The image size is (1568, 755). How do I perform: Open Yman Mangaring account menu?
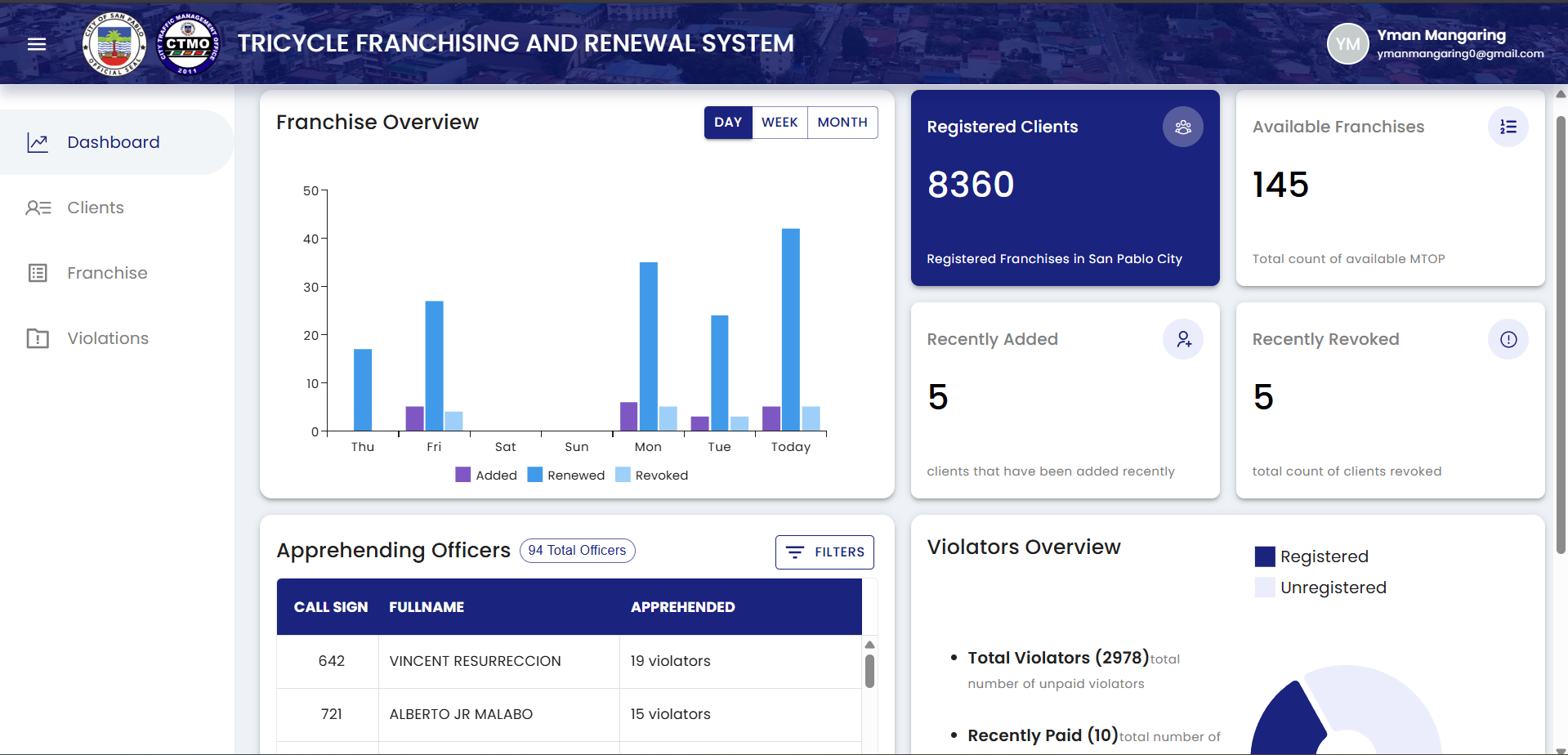(x=1441, y=36)
